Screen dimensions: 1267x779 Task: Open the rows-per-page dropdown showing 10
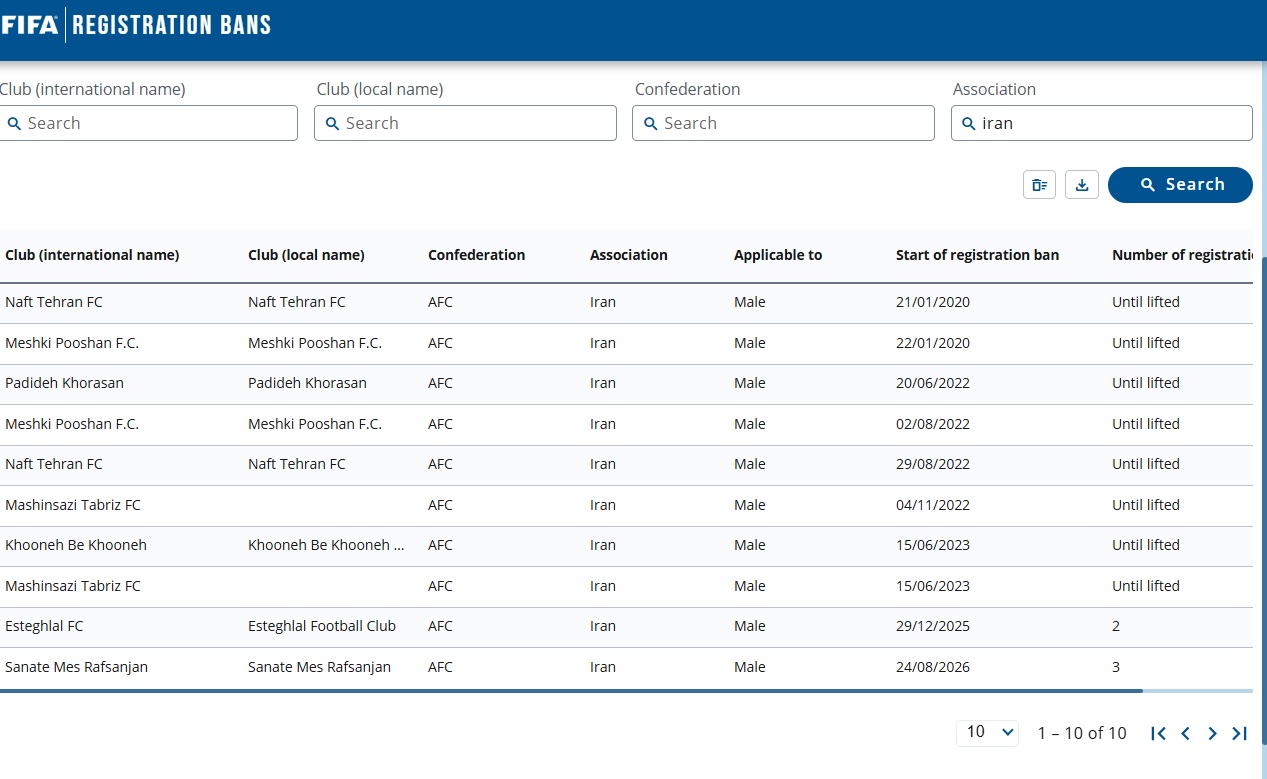988,732
